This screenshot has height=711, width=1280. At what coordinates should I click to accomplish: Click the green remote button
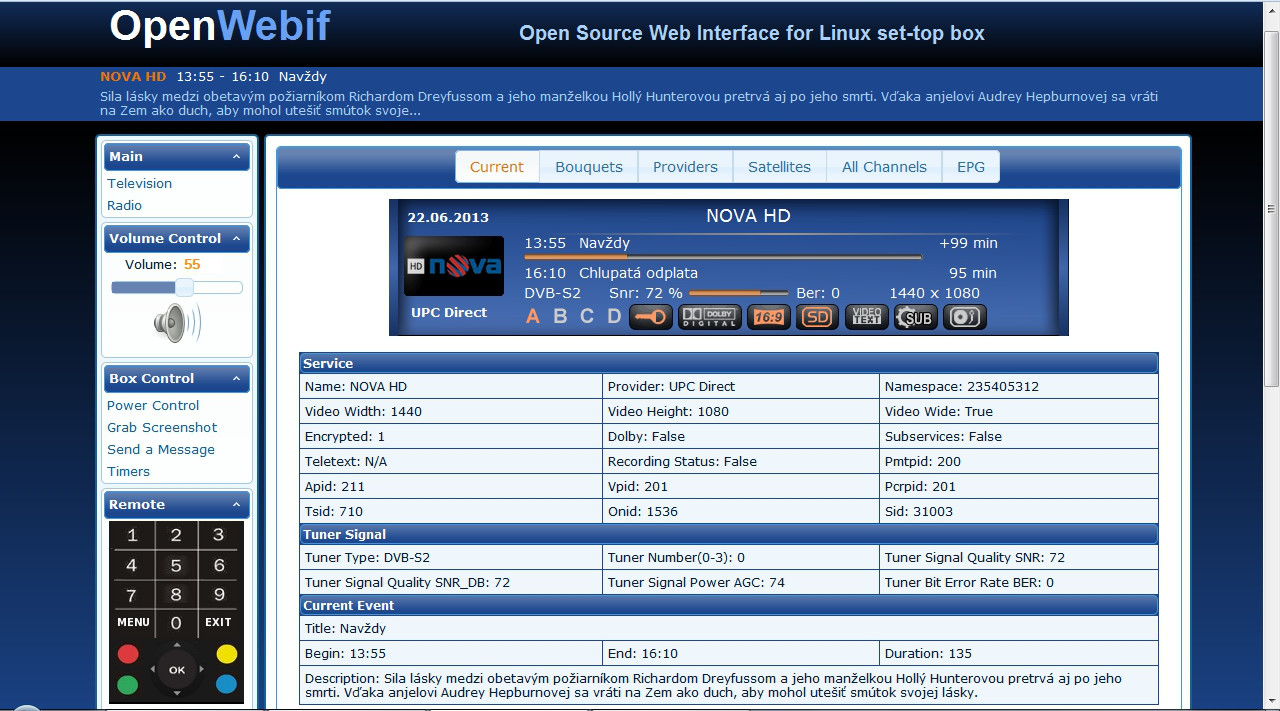(x=128, y=685)
